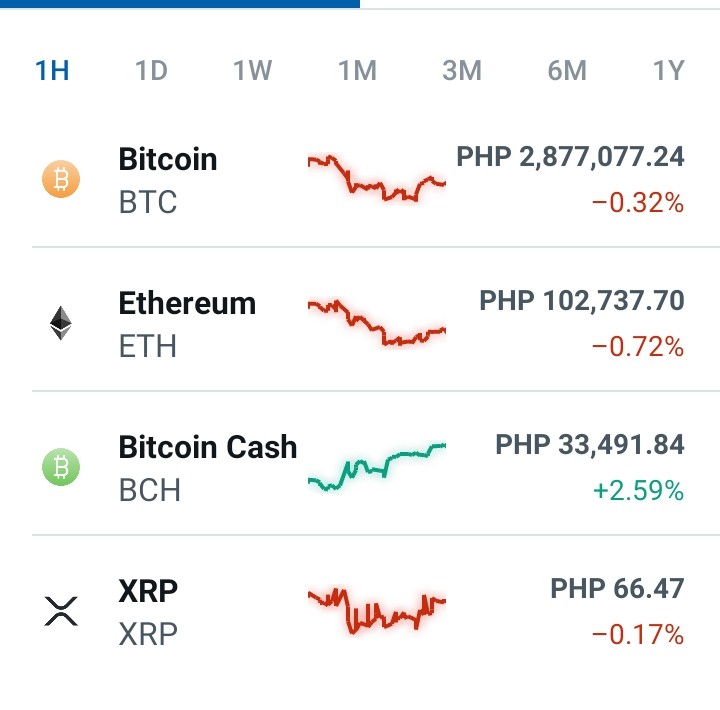Open the Ethereum price sparkline chart

(377, 322)
